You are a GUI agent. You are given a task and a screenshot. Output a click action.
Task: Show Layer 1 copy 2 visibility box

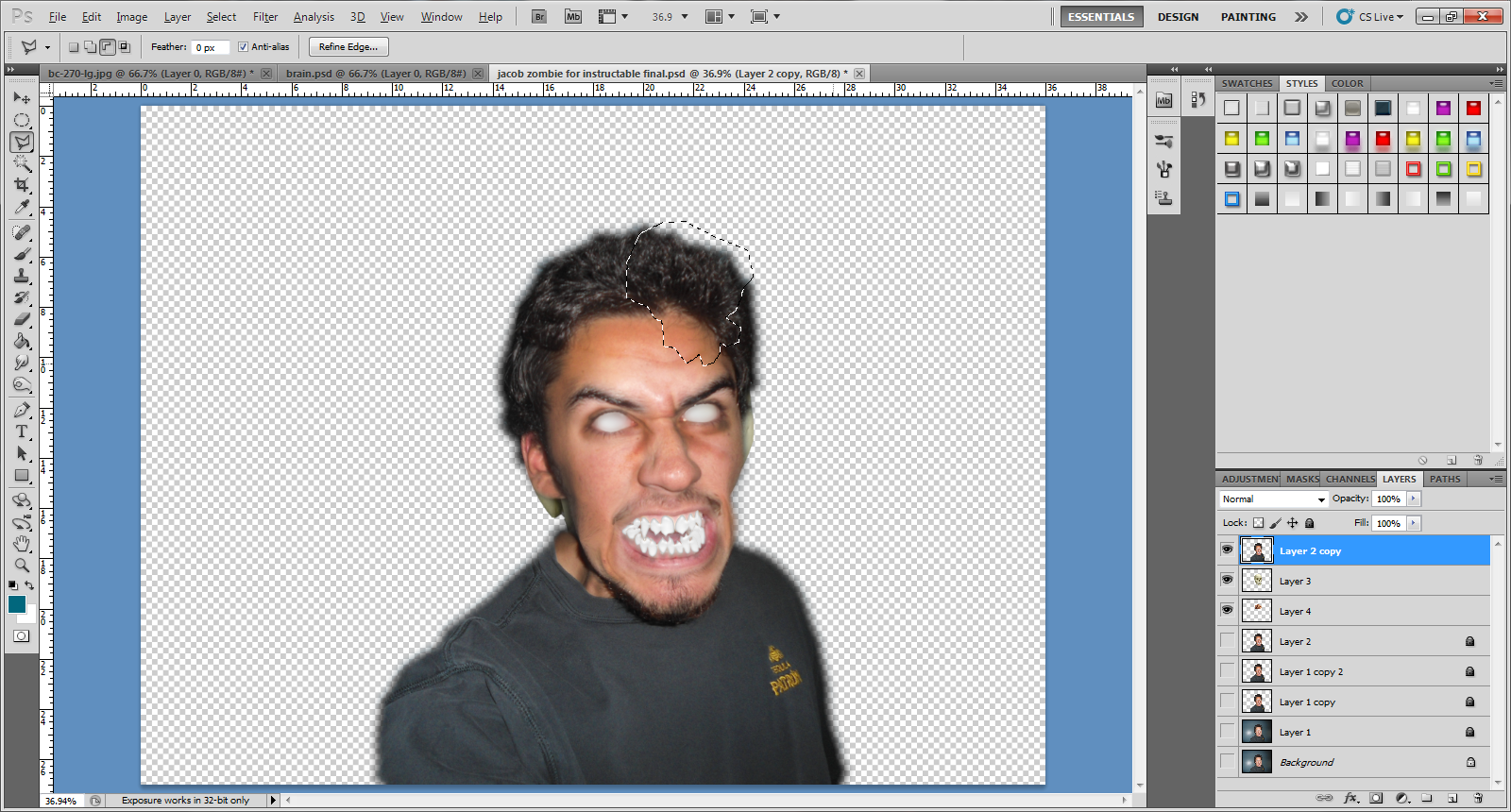click(x=1227, y=670)
